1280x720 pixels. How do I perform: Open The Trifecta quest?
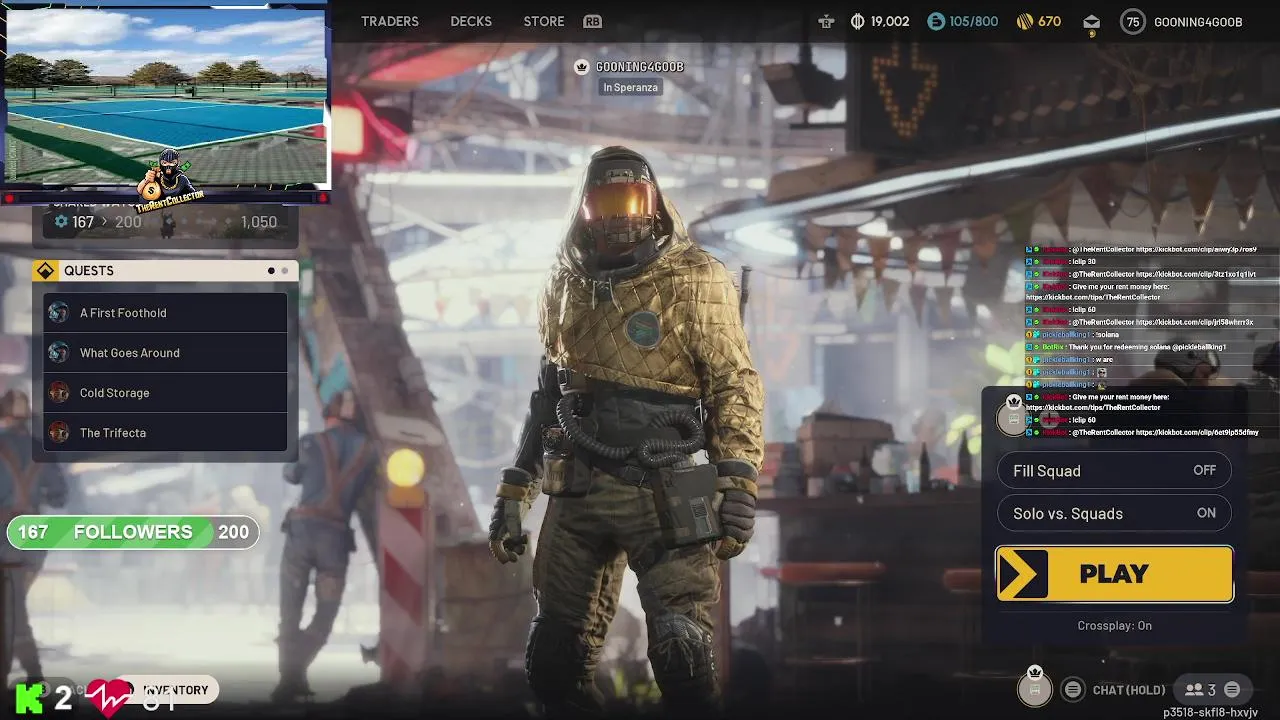[165, 433]
